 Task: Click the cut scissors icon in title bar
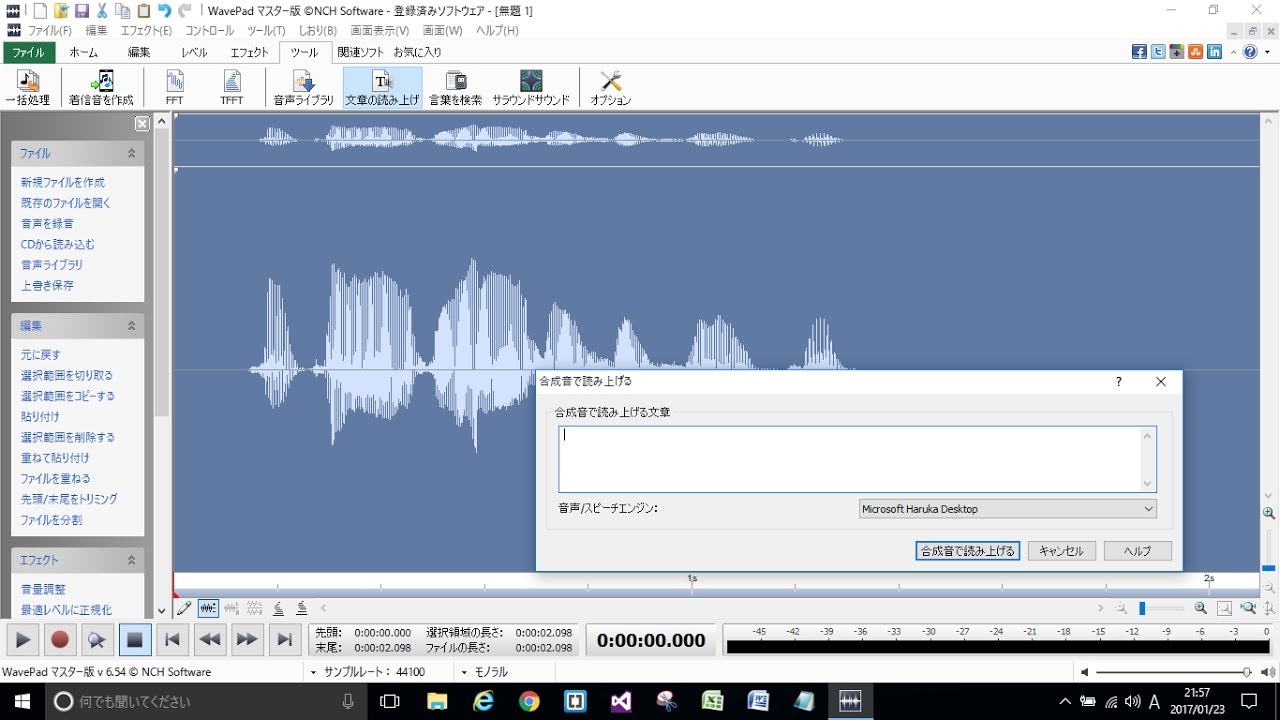103,10
